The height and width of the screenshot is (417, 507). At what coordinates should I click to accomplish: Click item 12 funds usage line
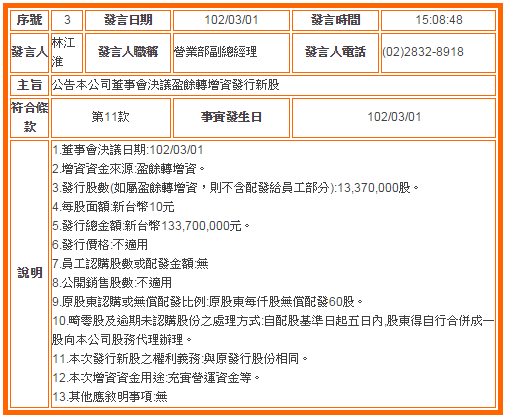[156, 378]
